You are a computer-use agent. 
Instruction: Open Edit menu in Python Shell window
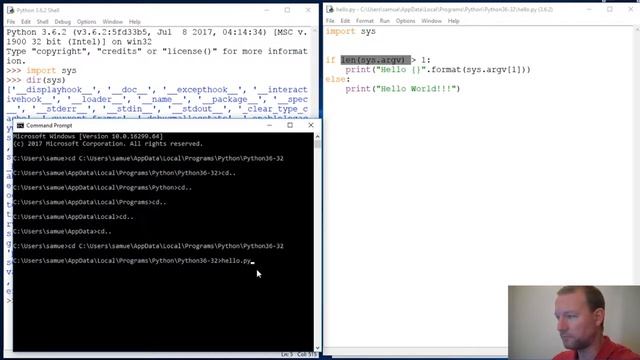(26, 22)
